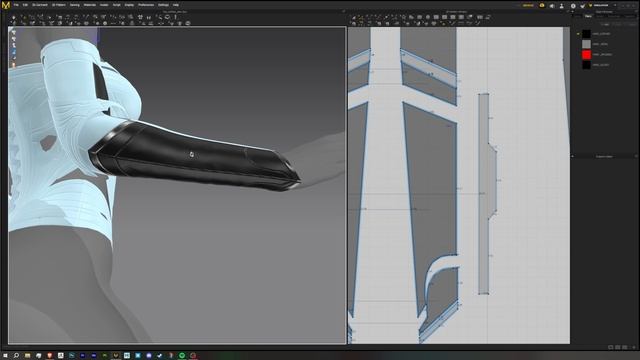Open the 3D Garment menu

pos(40,5)
